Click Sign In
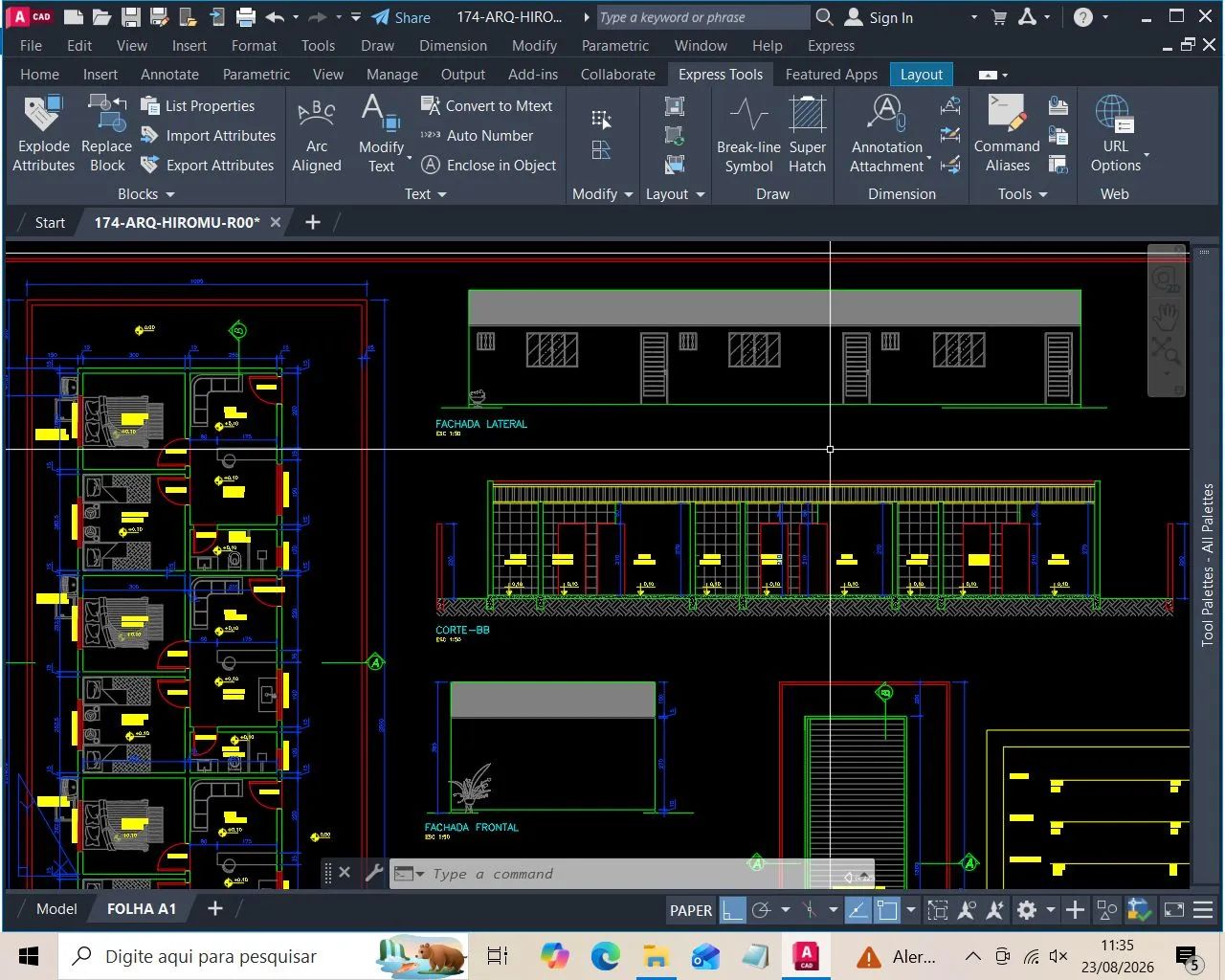The width and height of the screenshot is (1225, 980). click(x=880, y=17)
